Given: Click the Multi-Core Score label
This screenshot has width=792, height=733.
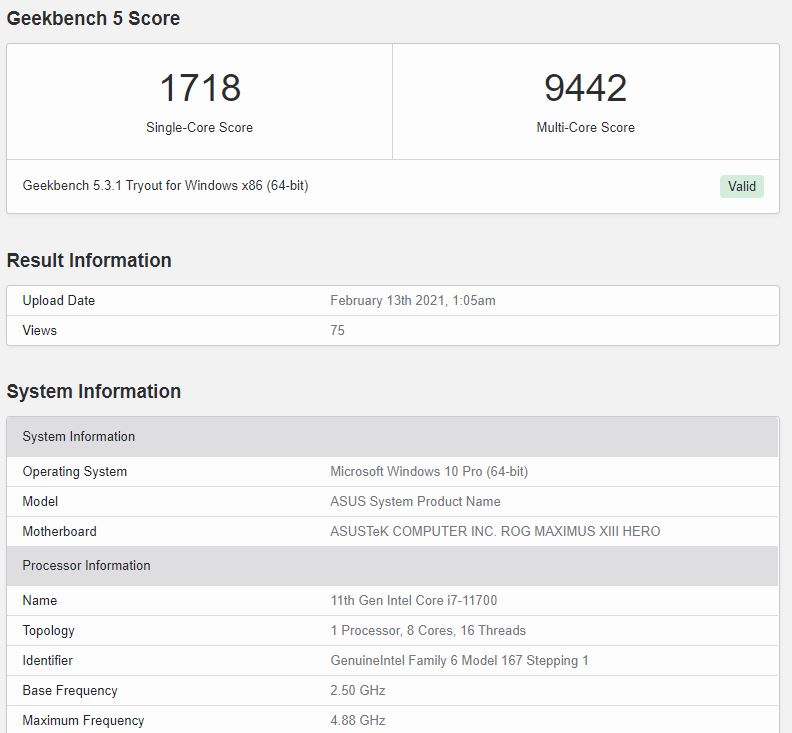Looking at the screenshot, I should pyautogui.click(x=585, y=127).
